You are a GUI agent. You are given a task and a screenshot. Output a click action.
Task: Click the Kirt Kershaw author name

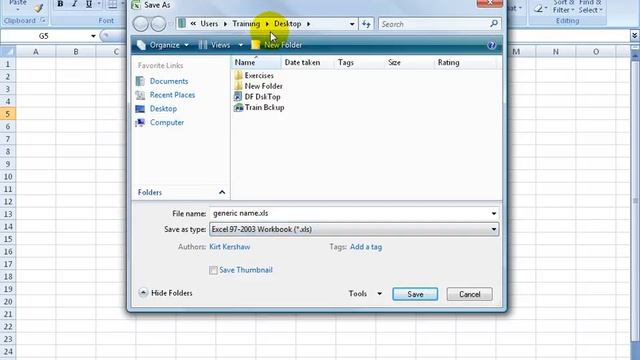[x=229, y=247]
